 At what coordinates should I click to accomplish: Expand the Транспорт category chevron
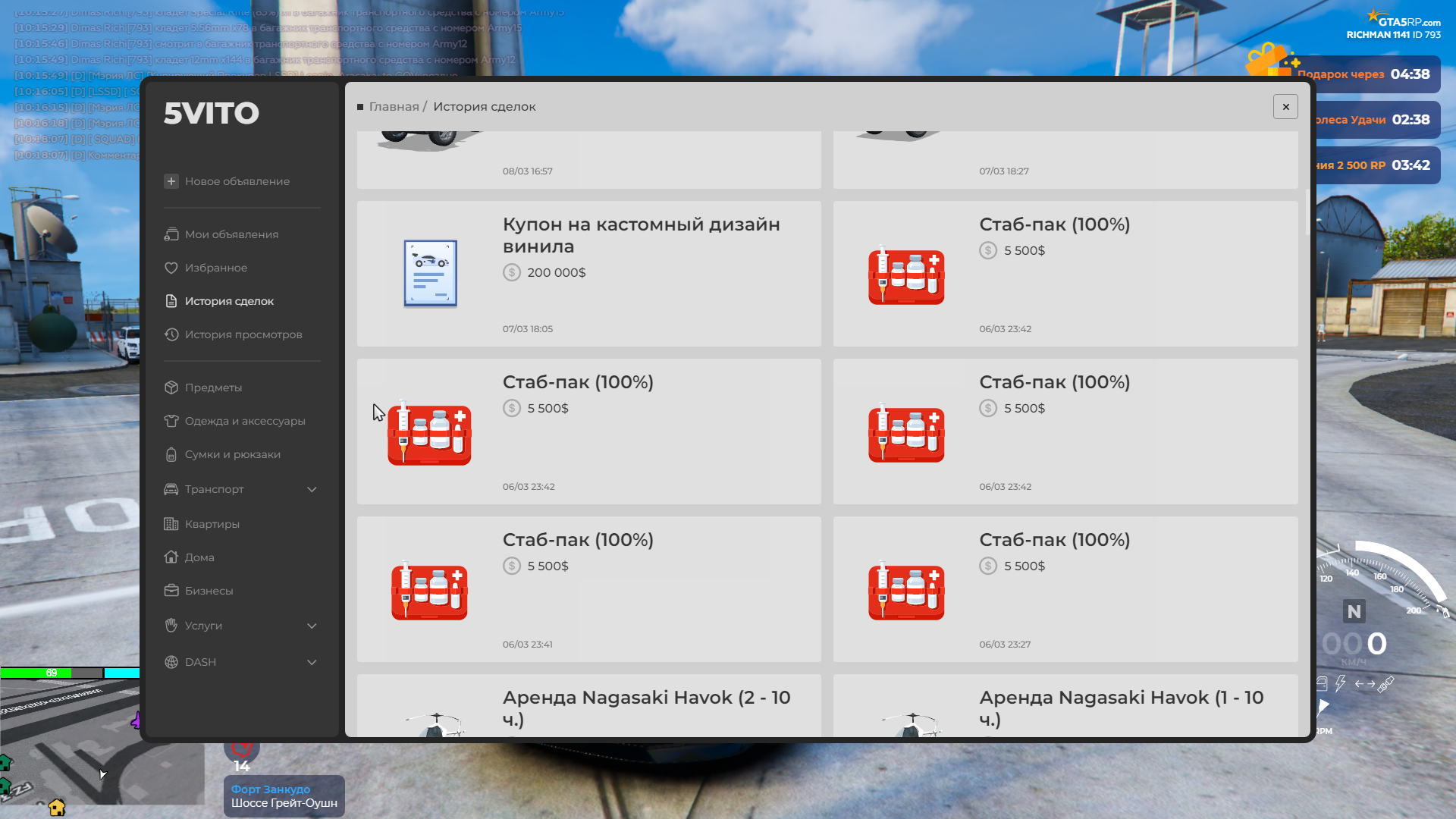click(312, 489)
